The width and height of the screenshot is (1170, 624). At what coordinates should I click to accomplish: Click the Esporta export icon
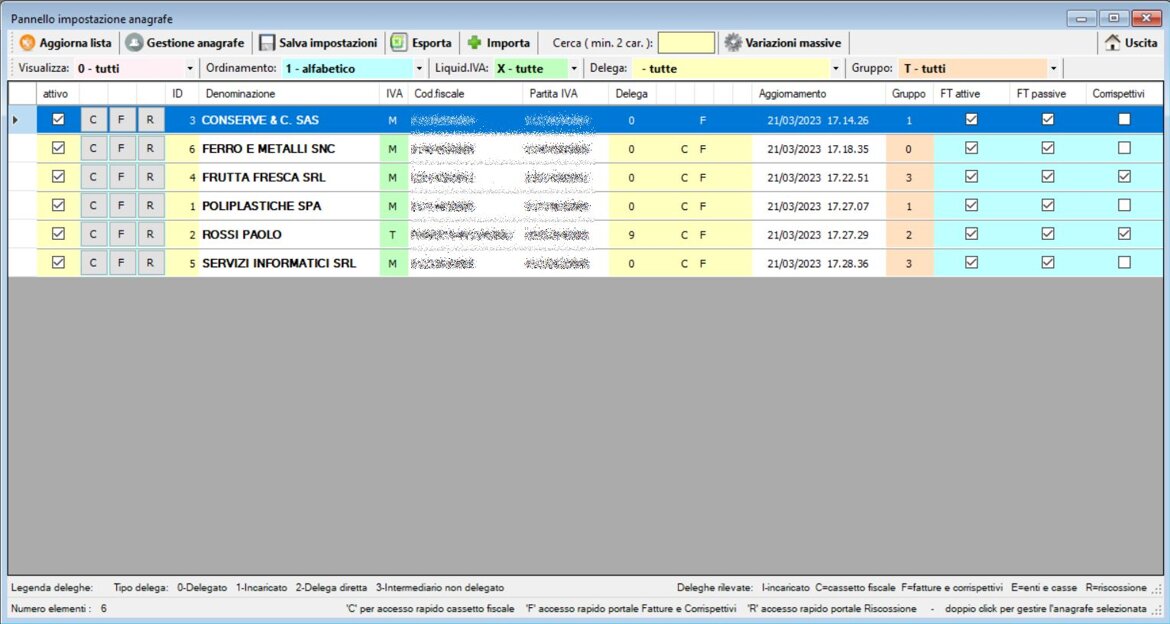tap(399, 43)
